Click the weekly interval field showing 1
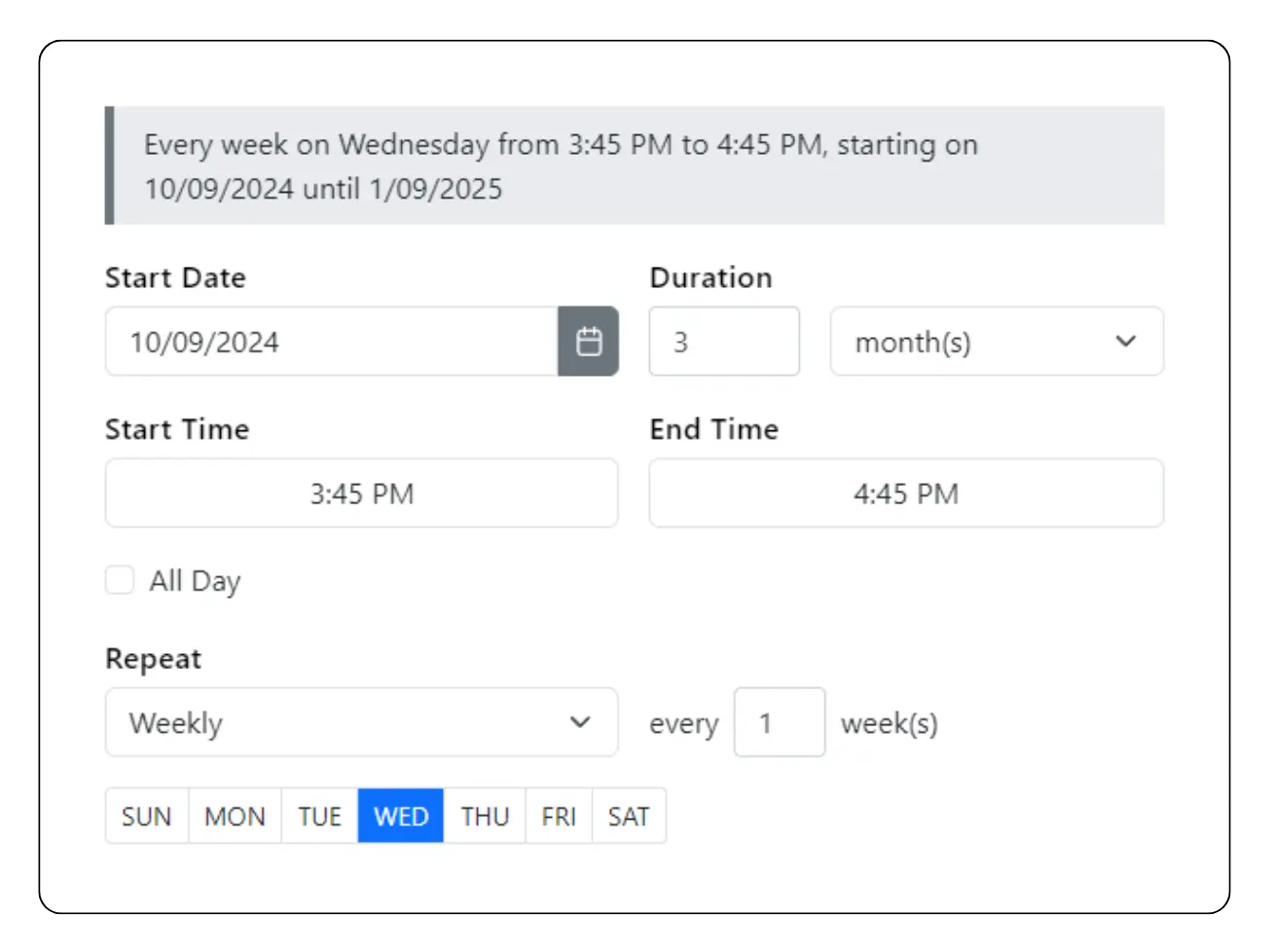Screen dimensions: 1274x952 pos(780,722)
